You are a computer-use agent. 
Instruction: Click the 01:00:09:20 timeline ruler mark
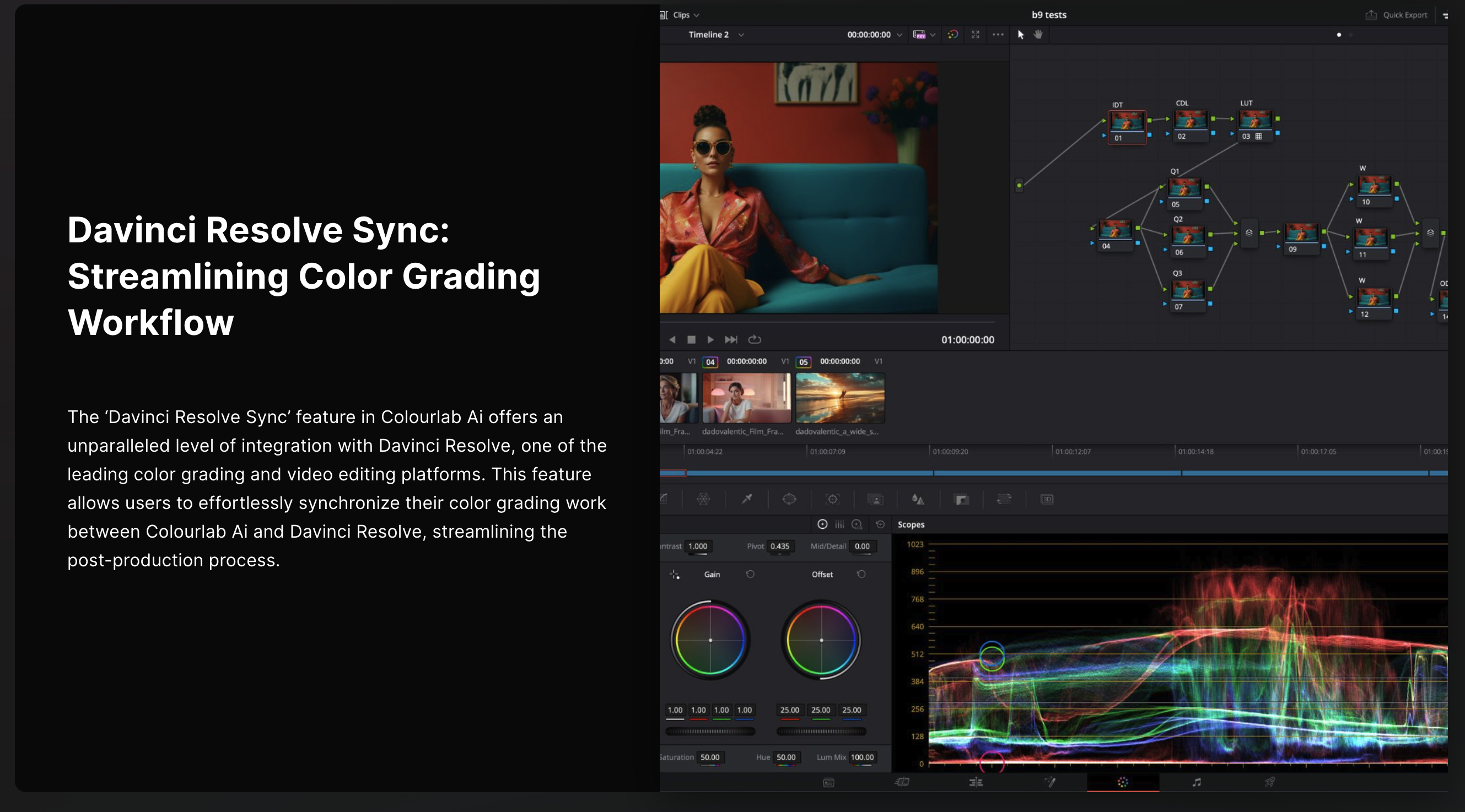point(950,452)
